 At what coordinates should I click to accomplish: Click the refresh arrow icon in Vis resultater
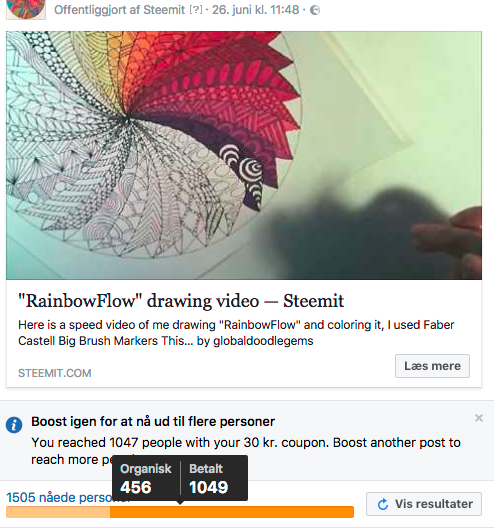383,504
